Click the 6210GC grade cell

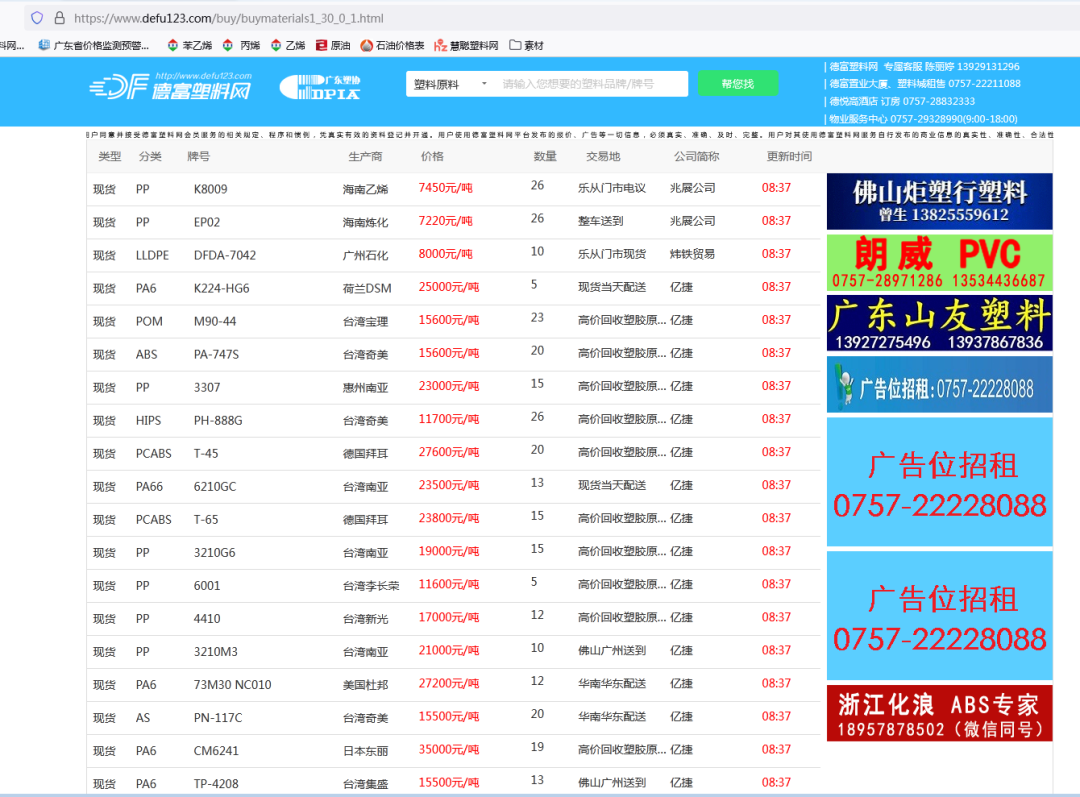pos(215,487)
